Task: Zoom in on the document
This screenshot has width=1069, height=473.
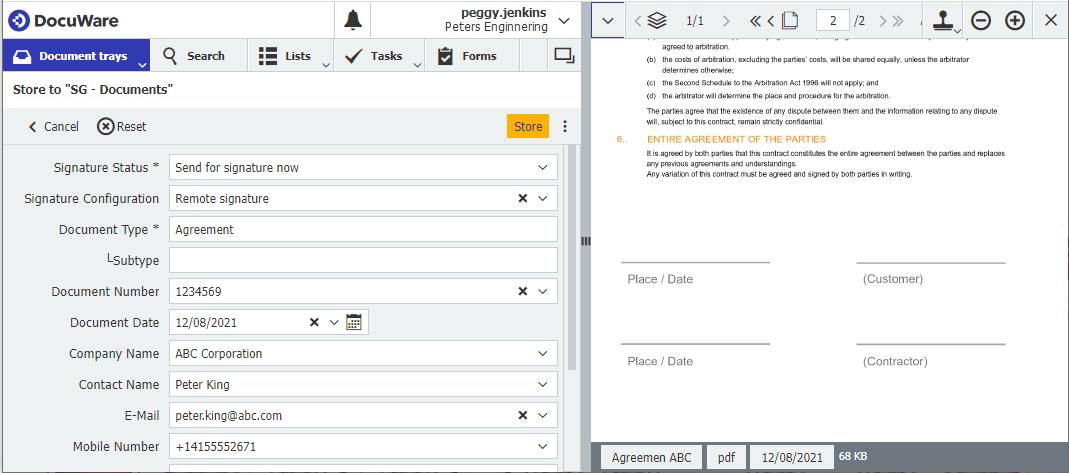Action: point(1015,20)
